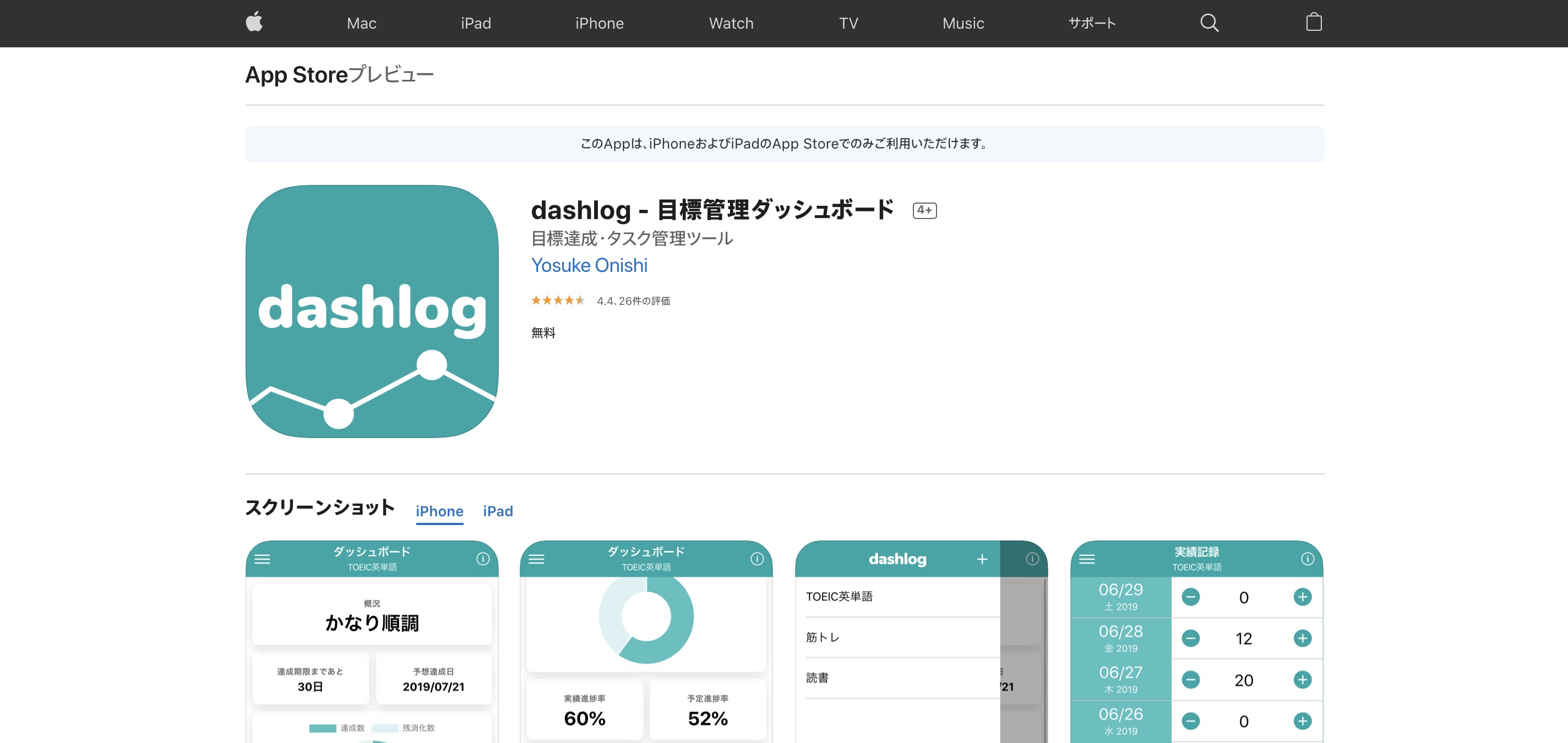Click the 60% 実績進捗率 card
Screen dimensions: 1568x743
584,709
